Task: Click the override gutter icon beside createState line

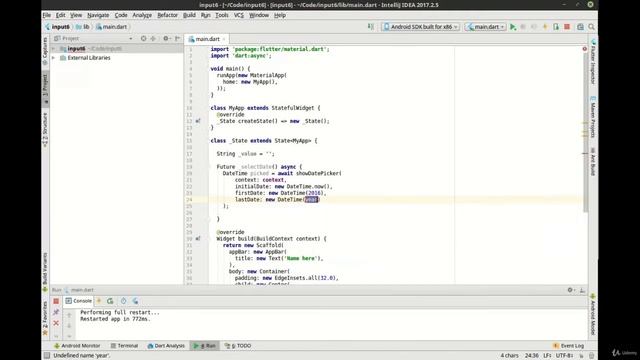Action: coord(198,121)
